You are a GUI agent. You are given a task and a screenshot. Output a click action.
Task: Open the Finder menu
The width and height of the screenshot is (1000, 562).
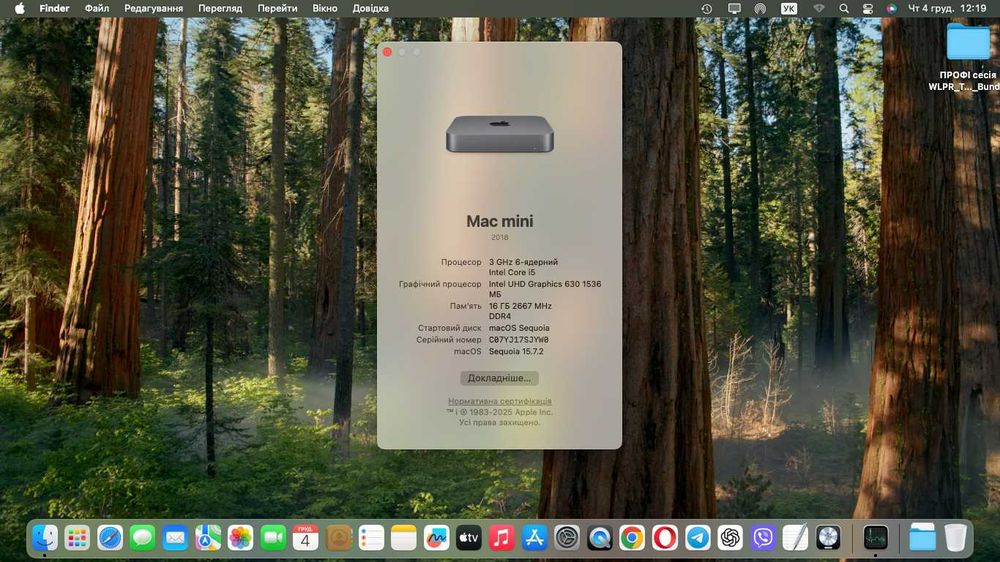tap(54, 8)
